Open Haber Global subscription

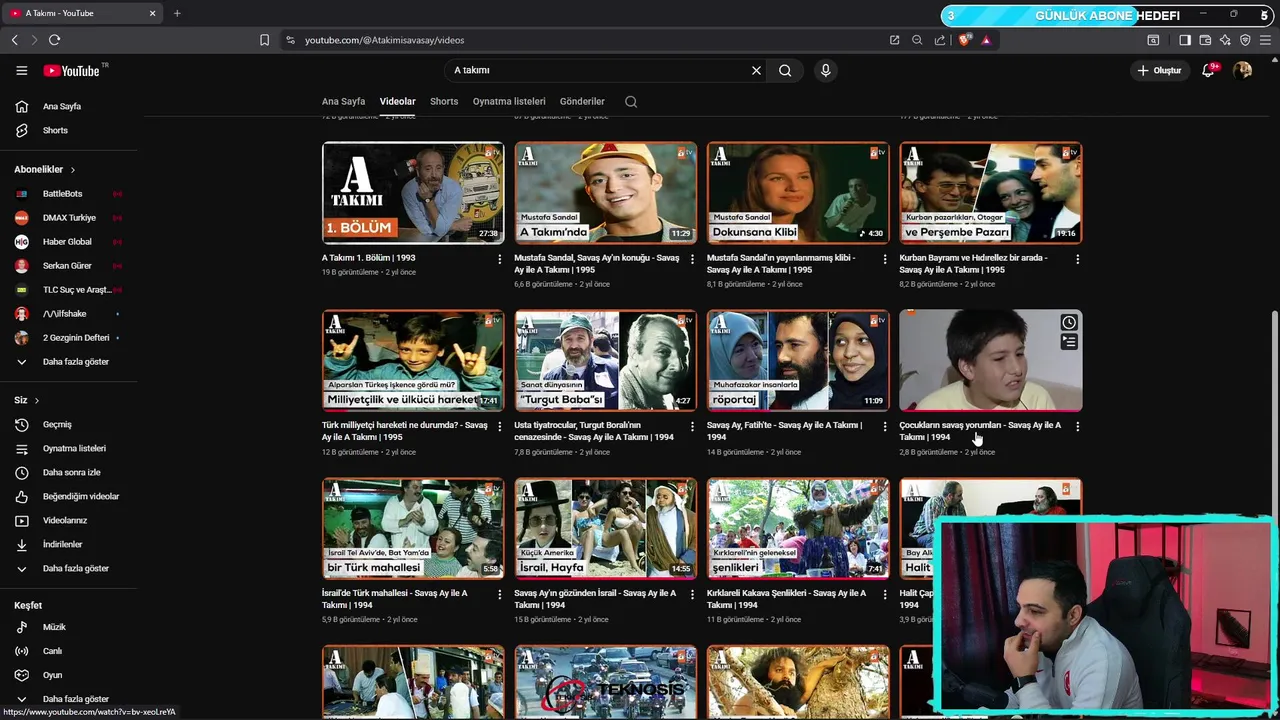pyautogui.click(x=68, y=241)
